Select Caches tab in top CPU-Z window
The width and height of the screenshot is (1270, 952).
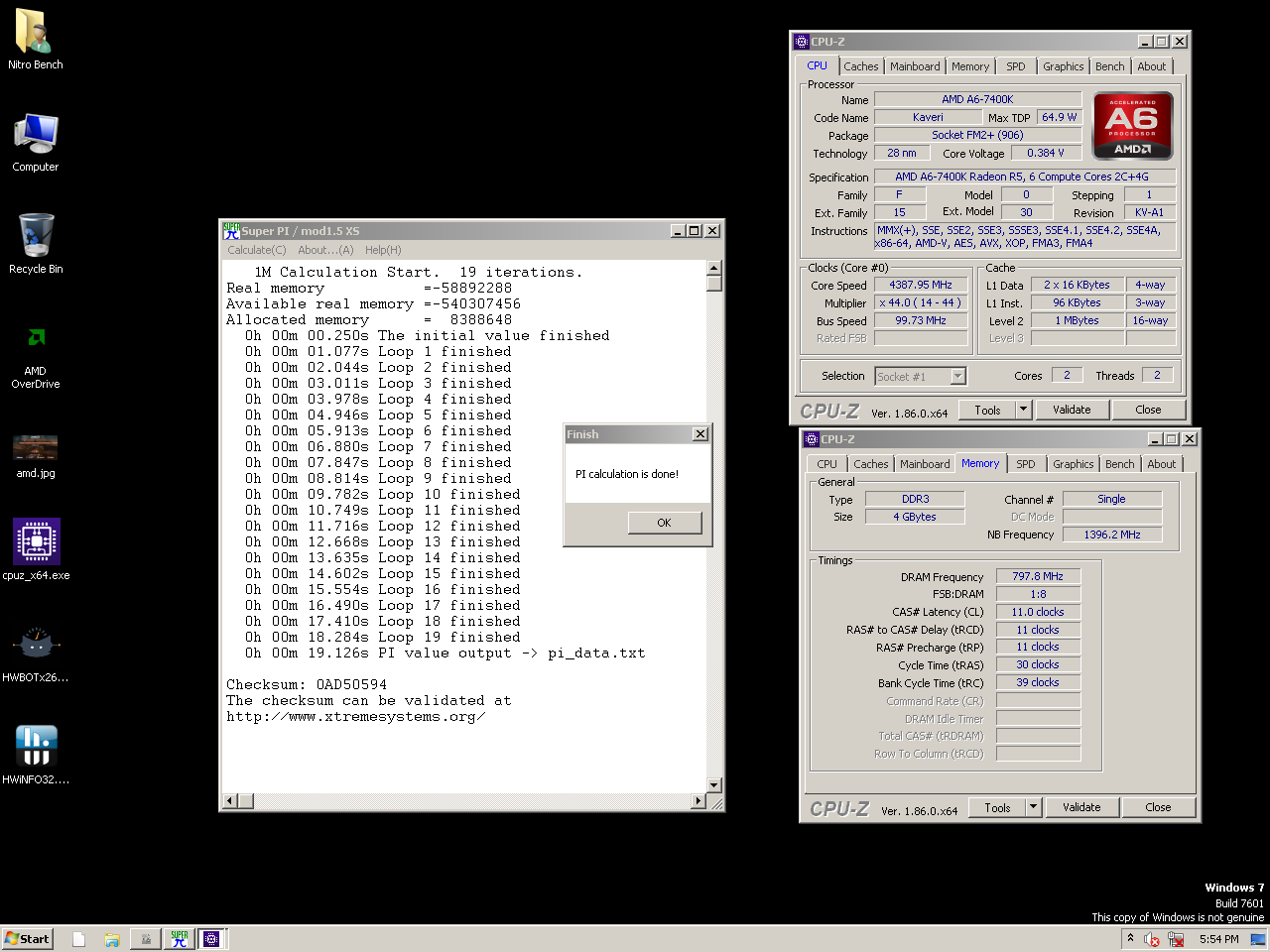(861, 66)
